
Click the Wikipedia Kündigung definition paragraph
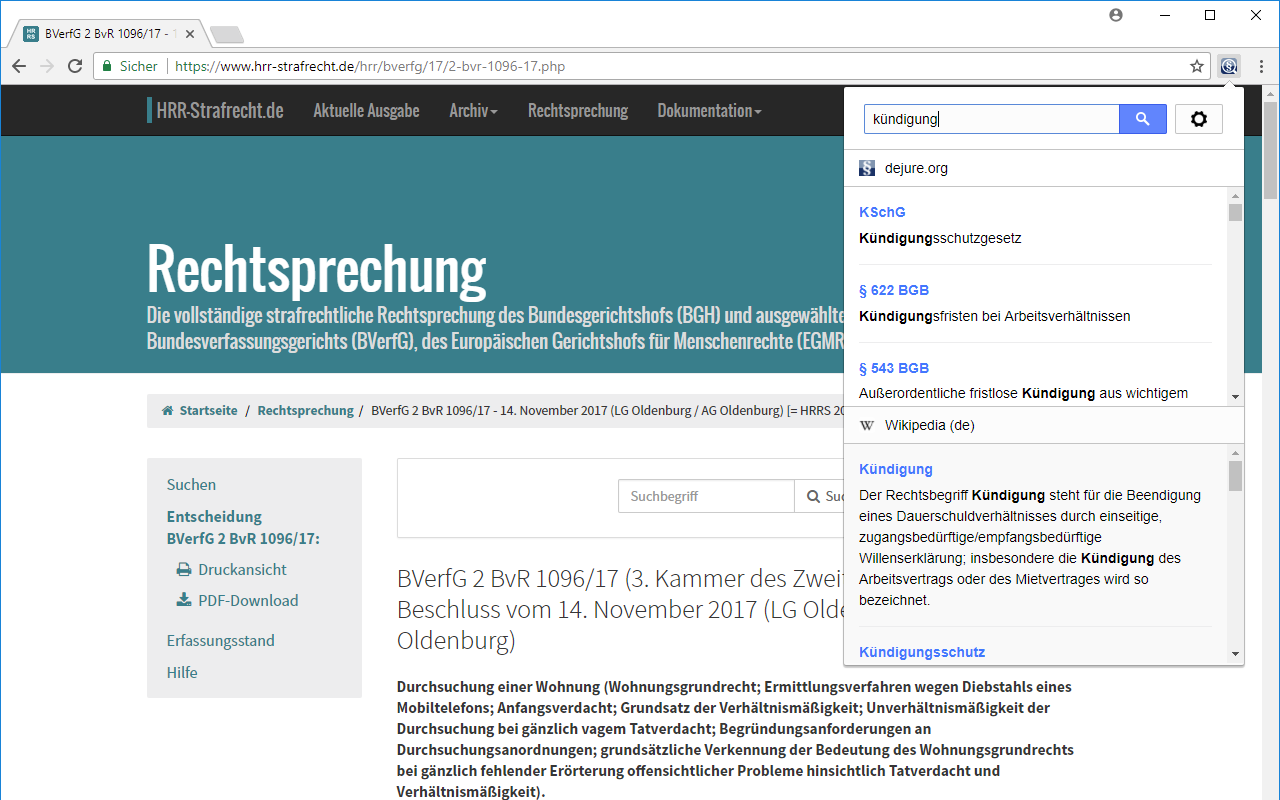(1031, 548)
